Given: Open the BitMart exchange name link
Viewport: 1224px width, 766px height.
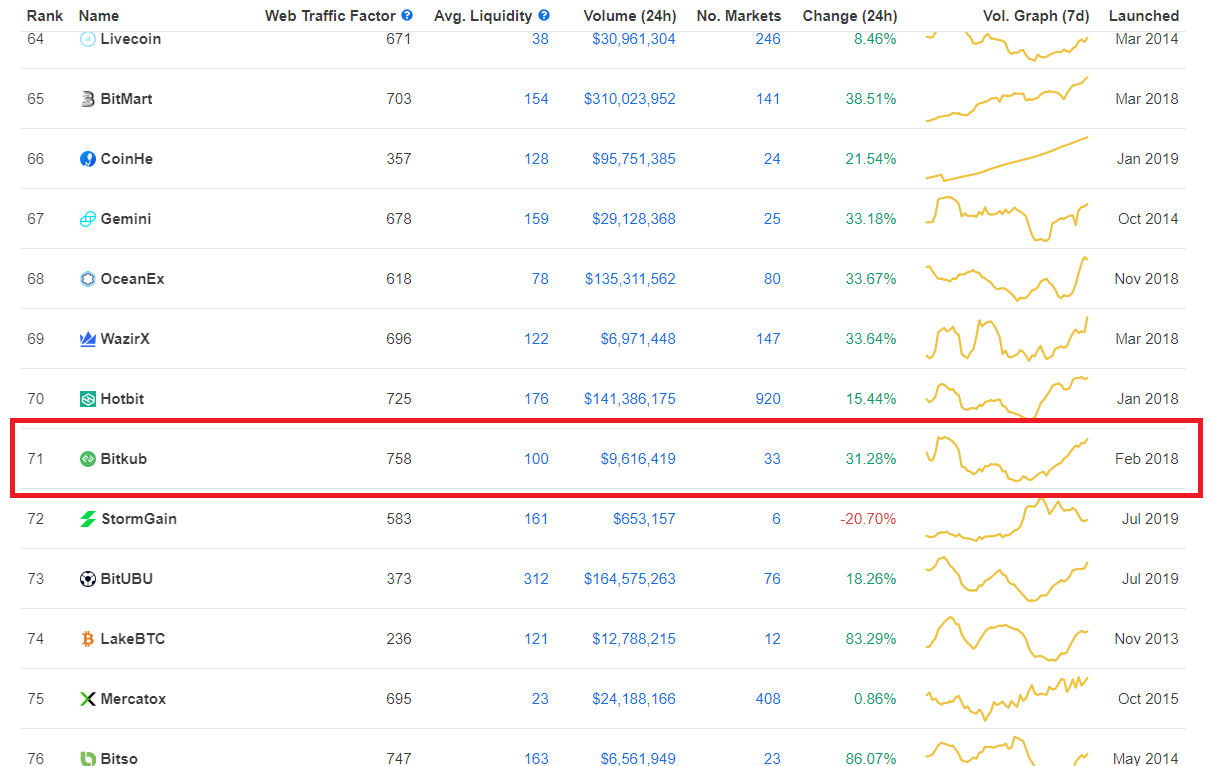Looking at the screenshot, I should click(126, 99).
